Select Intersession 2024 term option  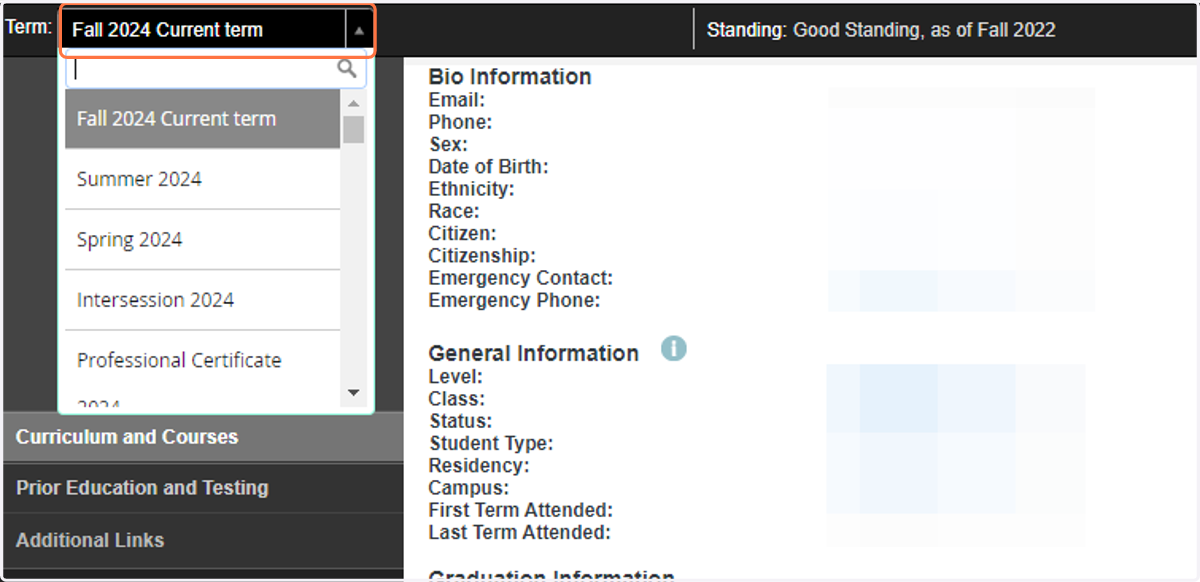(203, 300)
